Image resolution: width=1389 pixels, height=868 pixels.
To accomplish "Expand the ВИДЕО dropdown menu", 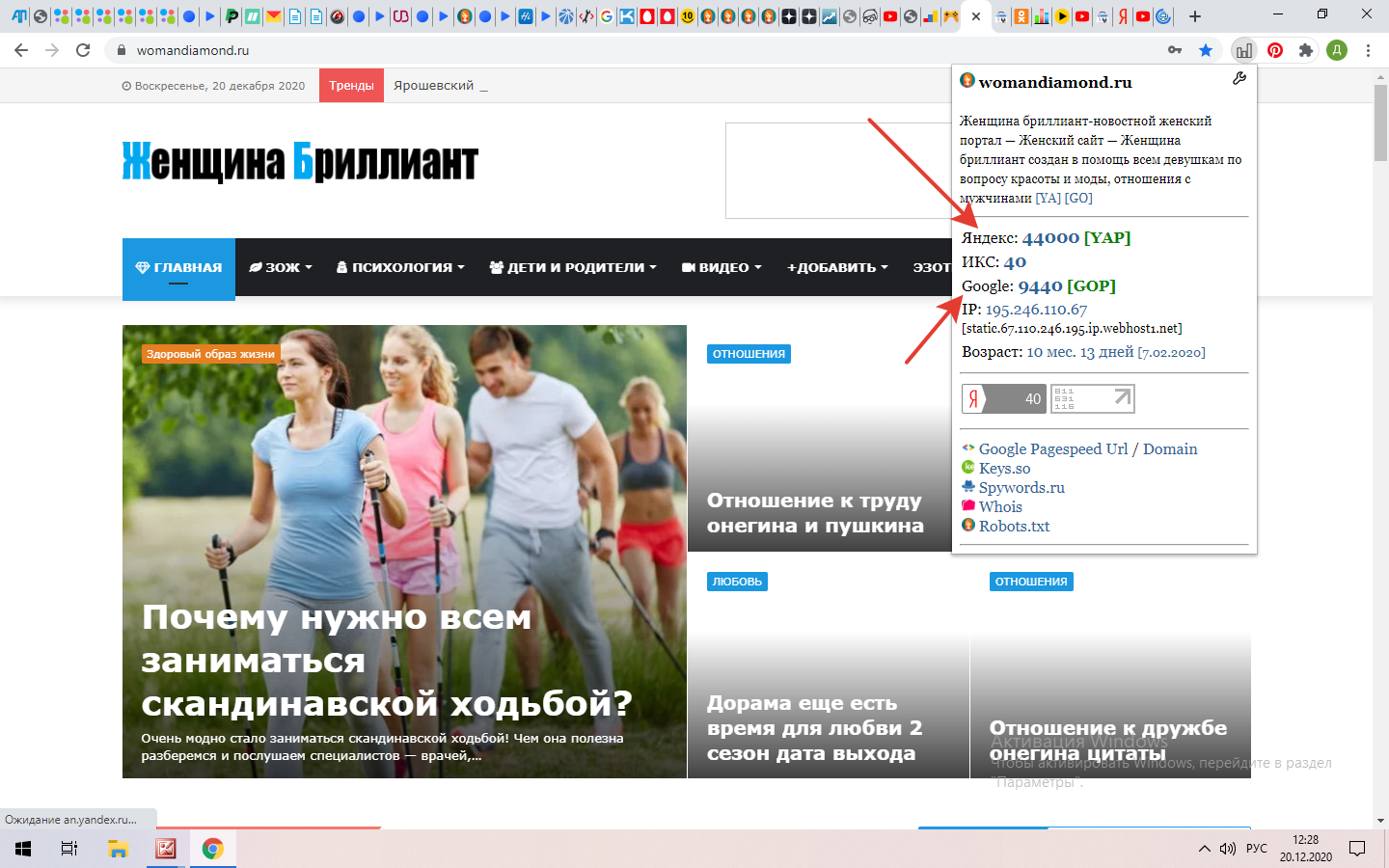I will pos(722,267).
